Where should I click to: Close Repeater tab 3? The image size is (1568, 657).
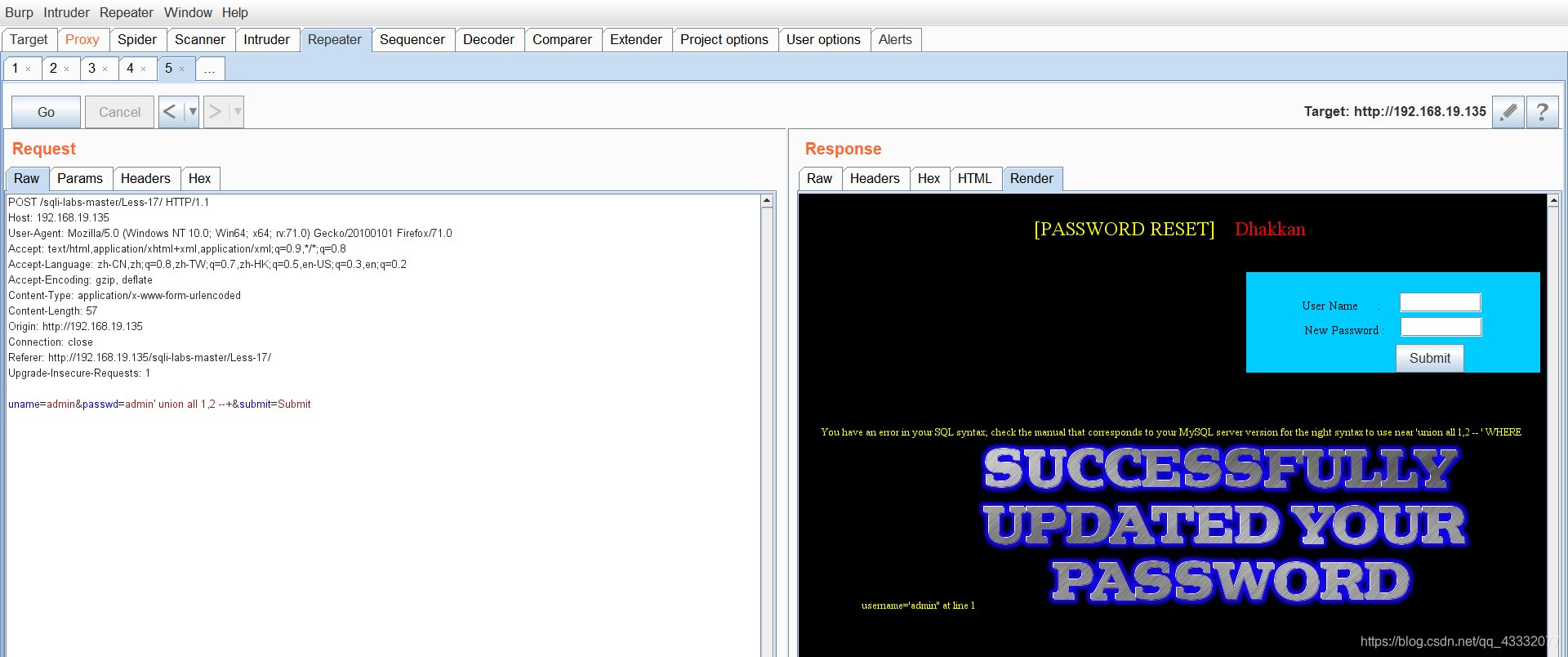coord(105,69)
